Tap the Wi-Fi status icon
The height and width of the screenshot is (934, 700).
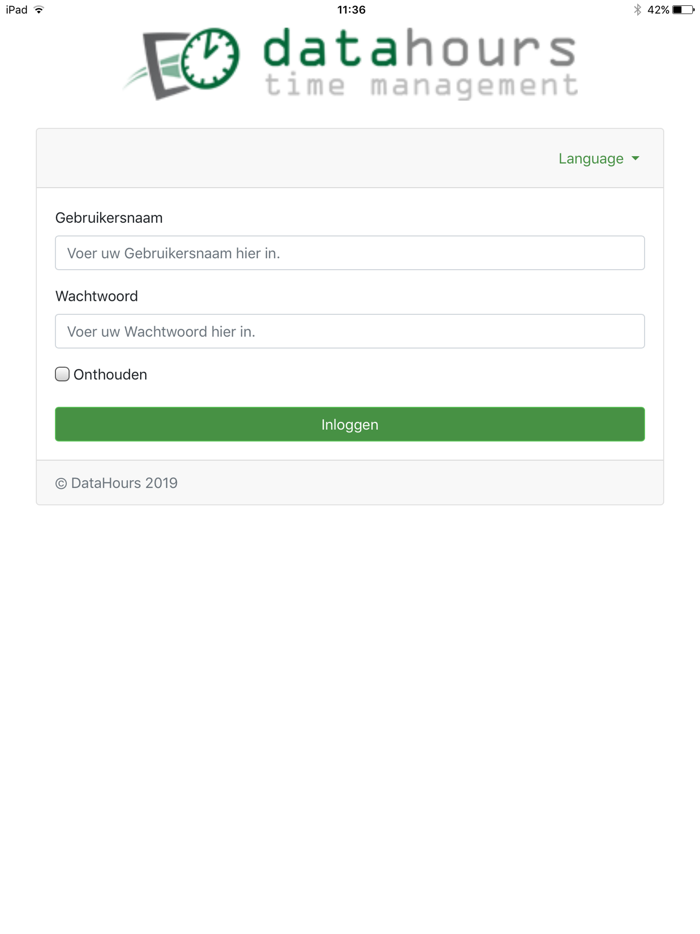click(39, 10)
